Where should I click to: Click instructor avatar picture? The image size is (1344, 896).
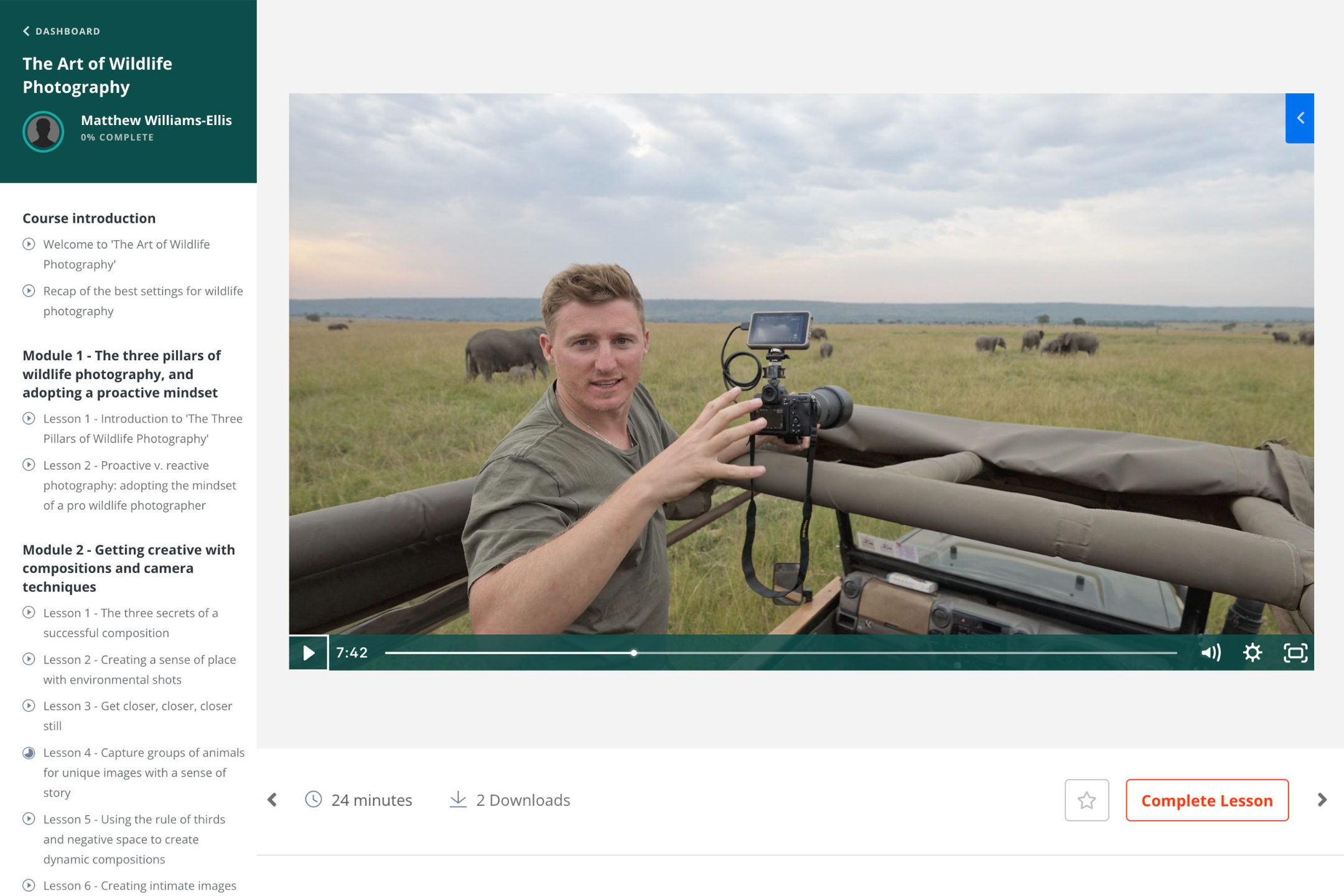tap(43, 131)
